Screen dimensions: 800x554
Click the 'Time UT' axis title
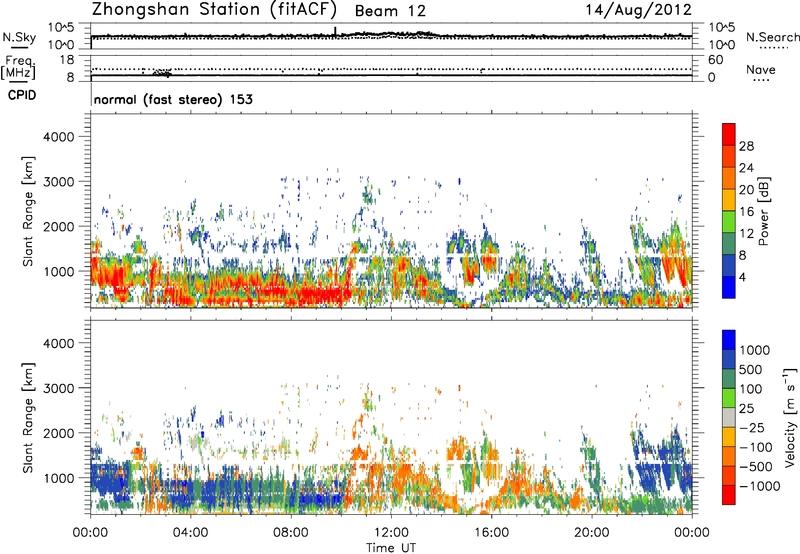click(x=391, y=548)
